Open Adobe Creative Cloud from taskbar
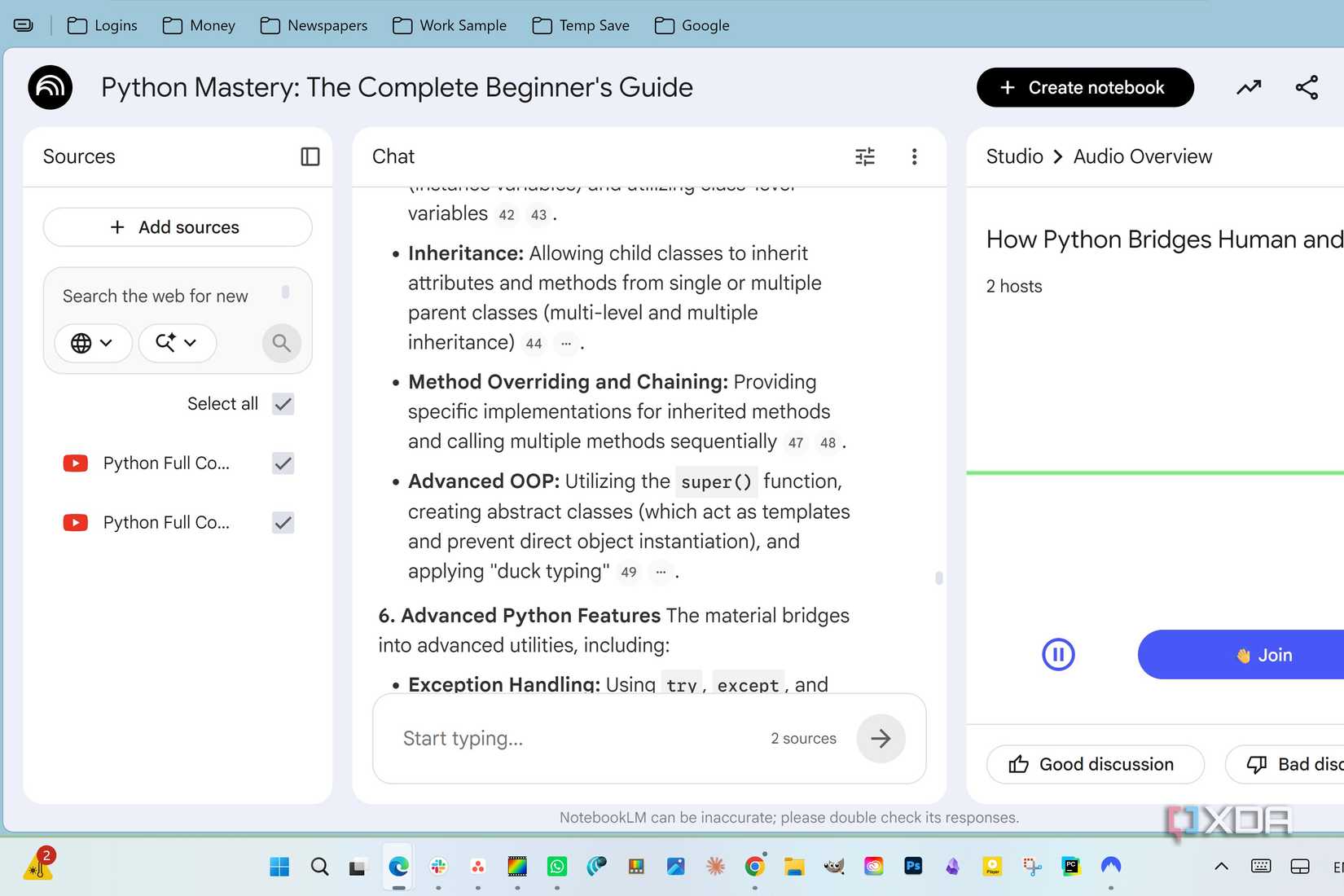 pyautogui.click(x=874, y=867)
